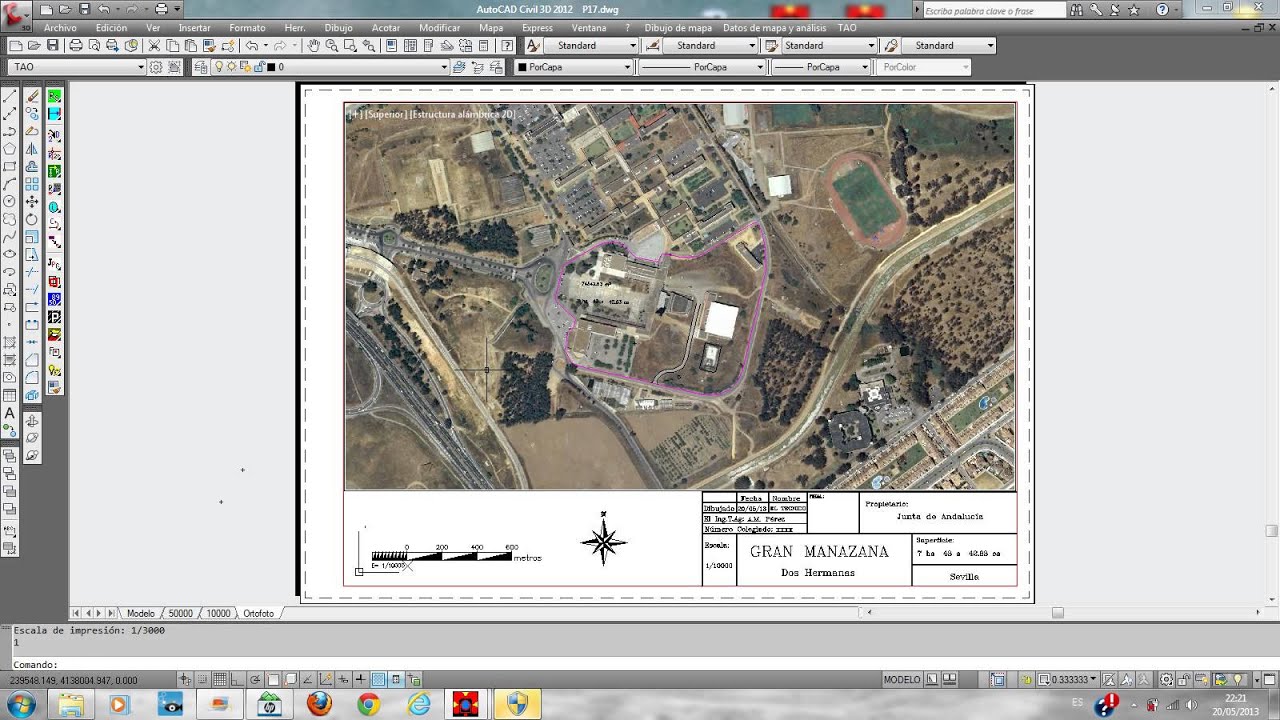
Task: Toggle layer on/off lightbulb in layer dropdown
Action: coord(218,67)
